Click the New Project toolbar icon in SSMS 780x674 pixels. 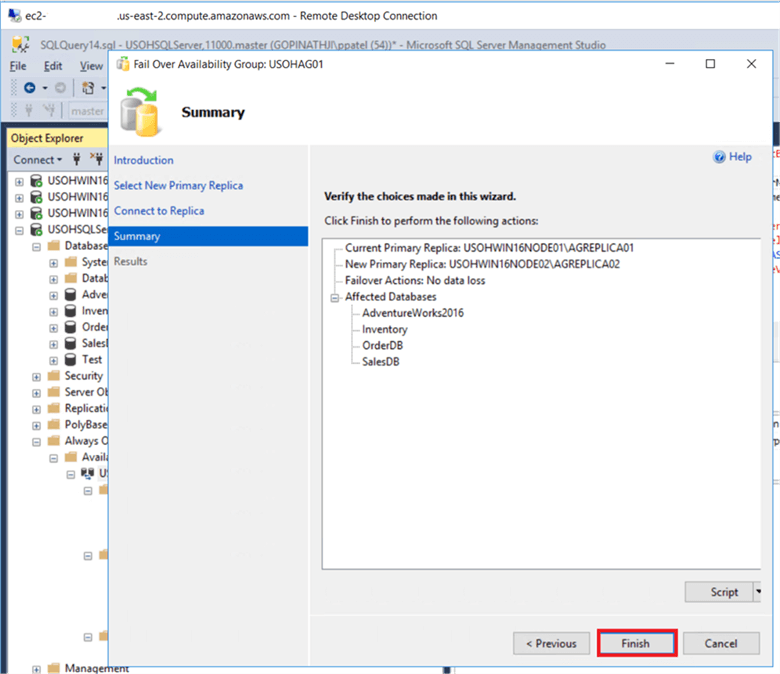coord(88,88)
